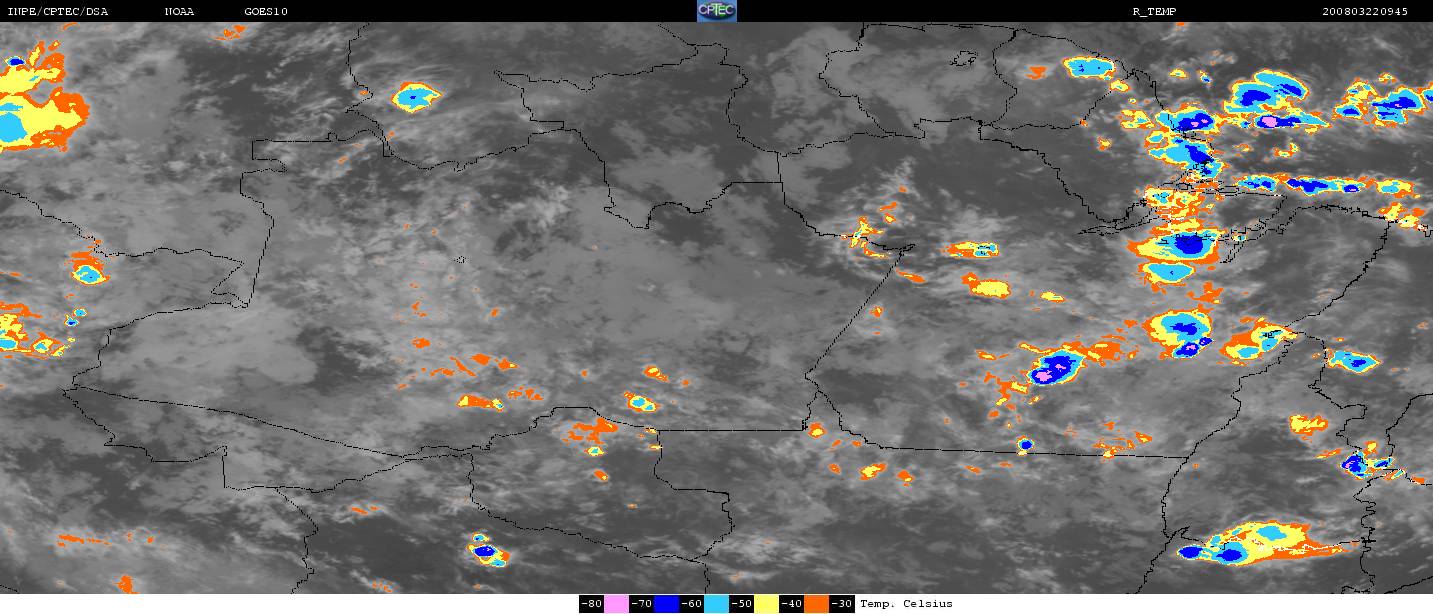Click the orange legend swatch

816,604
